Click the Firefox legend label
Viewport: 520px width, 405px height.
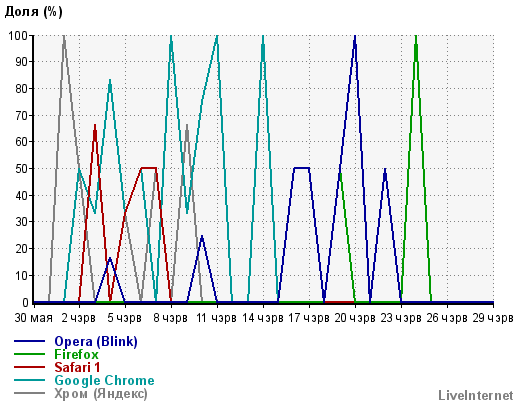pyautogui.click(x=77, y=354)
